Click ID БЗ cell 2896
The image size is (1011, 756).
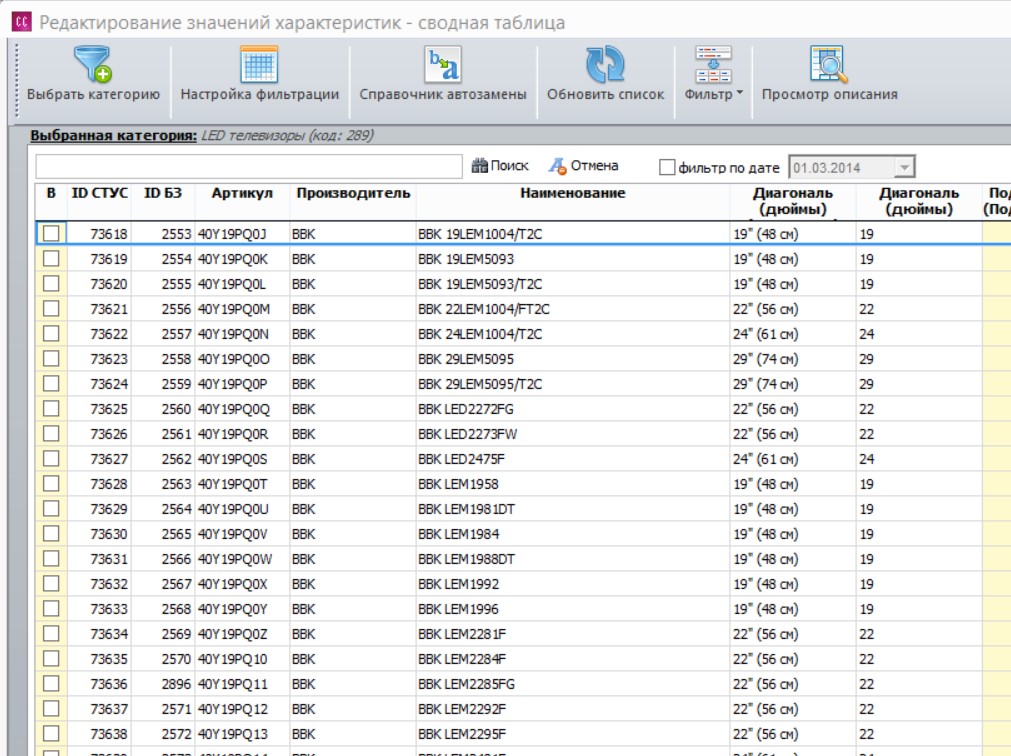162,684
